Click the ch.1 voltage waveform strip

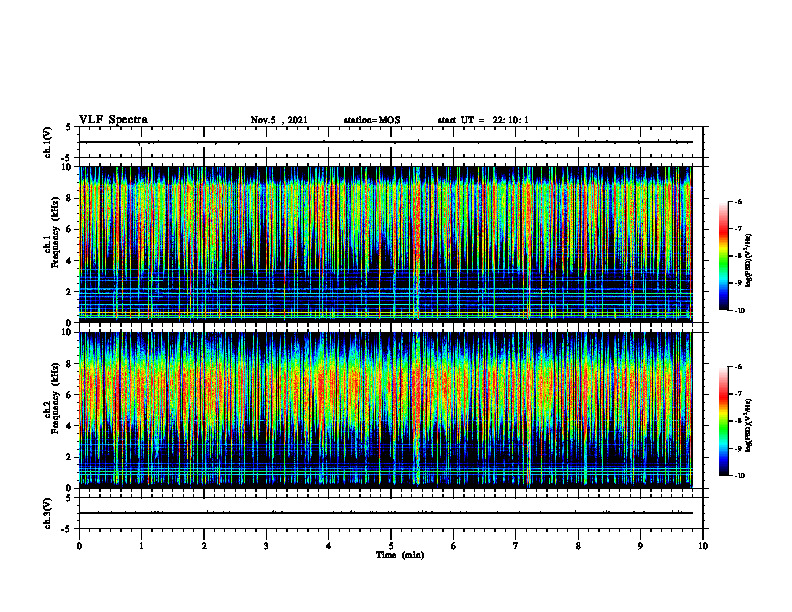[x=391, y=142]
